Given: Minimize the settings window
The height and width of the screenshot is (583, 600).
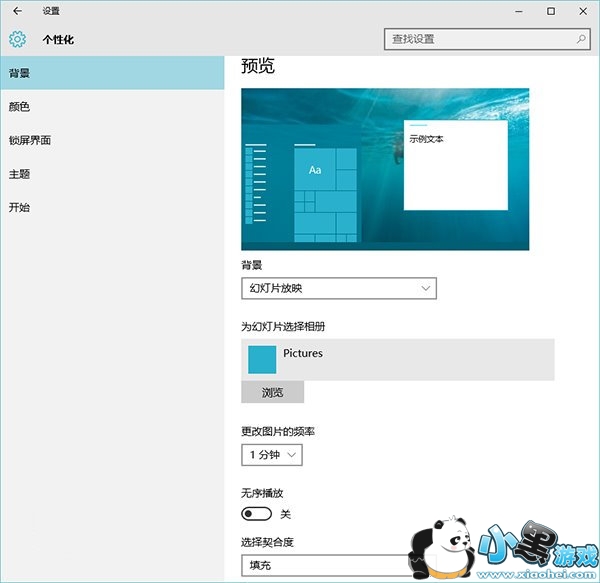Looking at the screenshot, I should [518, 11].
